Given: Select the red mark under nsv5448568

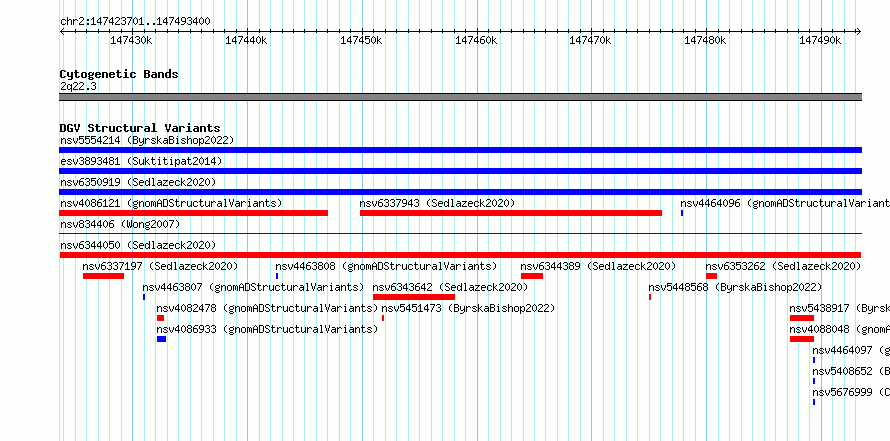Looking at the screenshot, I should 650,297.
